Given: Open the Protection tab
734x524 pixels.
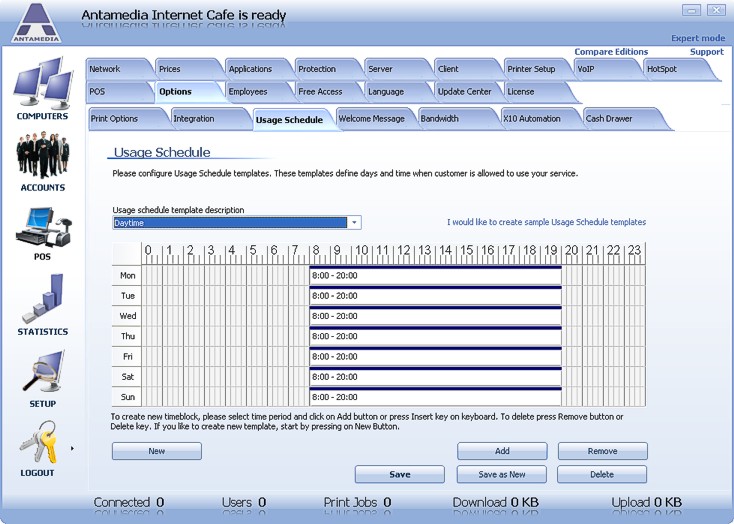Looking at the screenshot, I should (327, 69).
